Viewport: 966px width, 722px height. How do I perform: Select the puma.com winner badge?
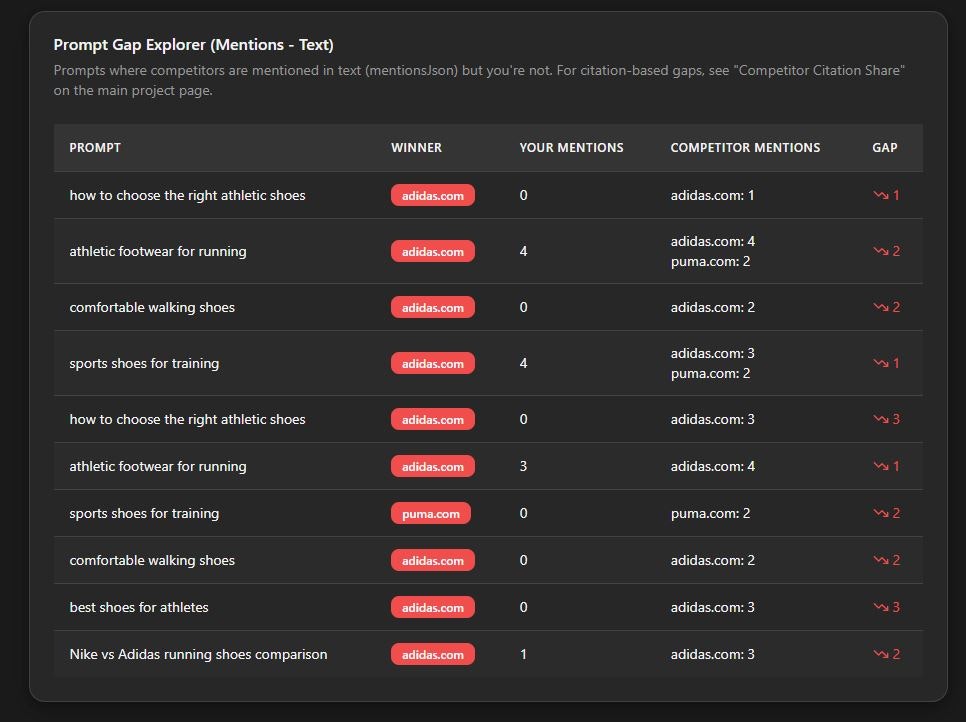click(430, 513)
